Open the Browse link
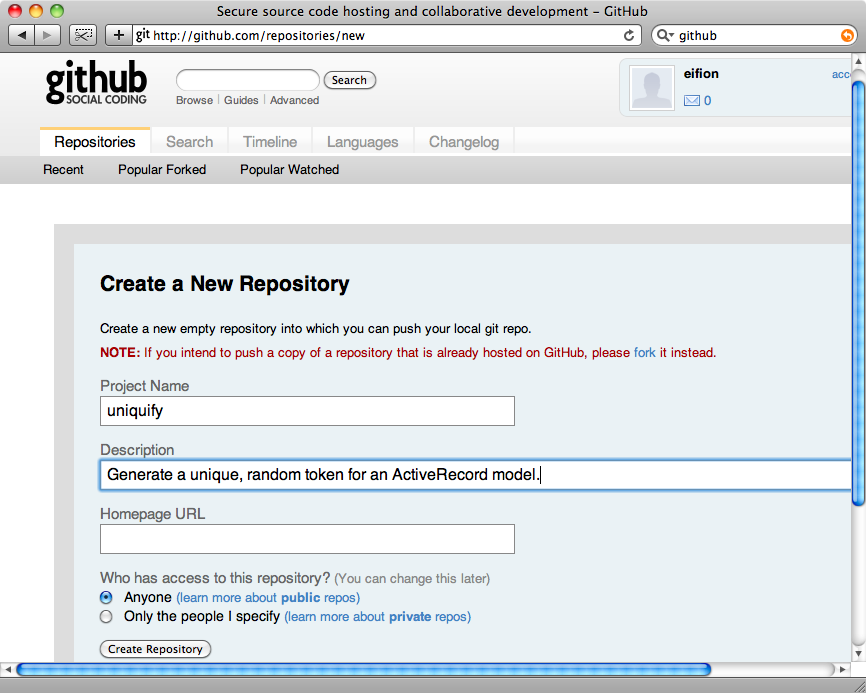This screenshot has height=693, width=866. 194,100
